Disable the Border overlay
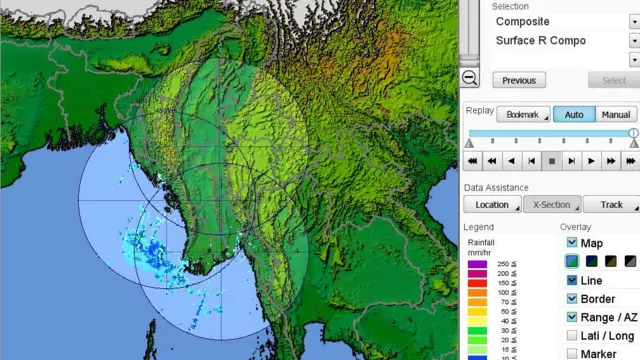Viewport: 640px width, 360px height. (x=572, y=299)
